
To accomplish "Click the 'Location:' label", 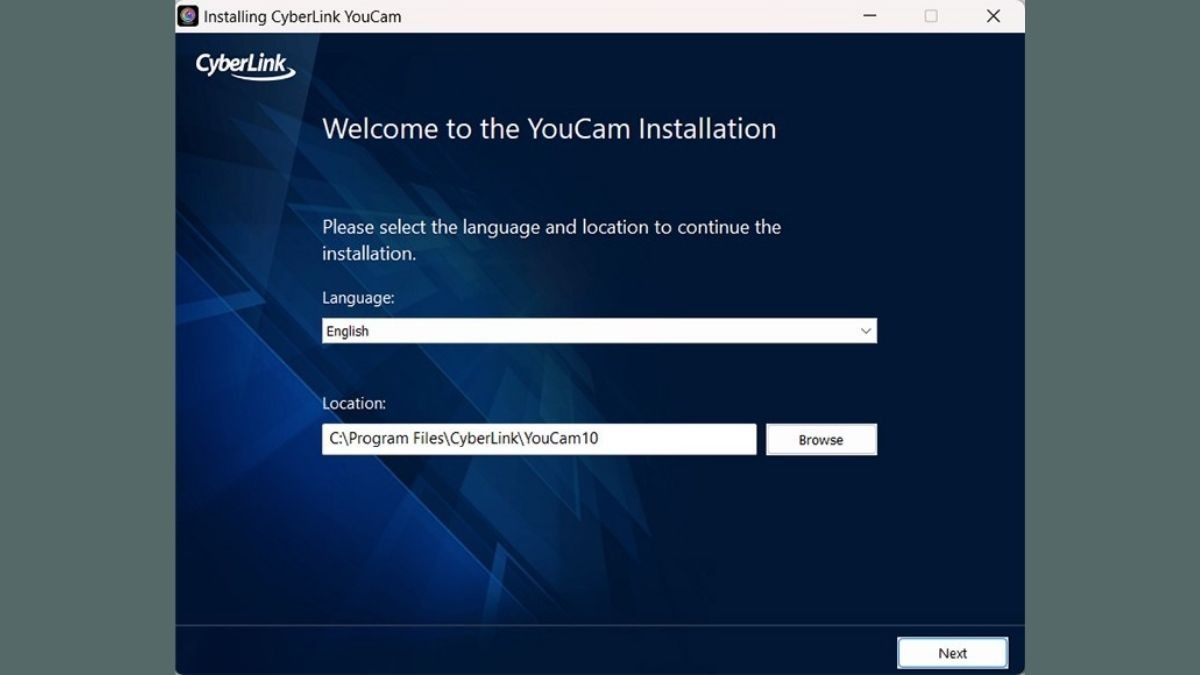I will click(354, 404).
